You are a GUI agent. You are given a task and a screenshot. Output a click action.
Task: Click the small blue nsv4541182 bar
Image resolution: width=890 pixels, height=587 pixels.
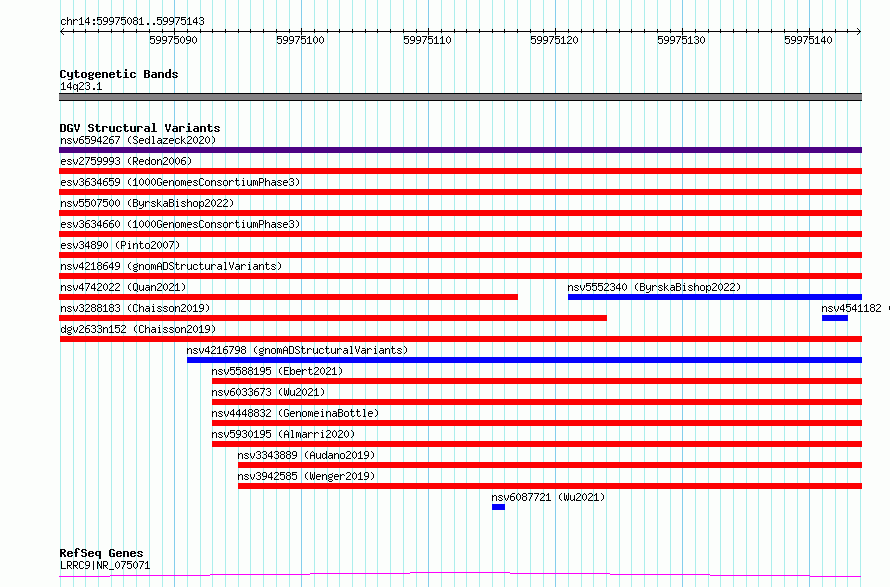pos(835,318)
